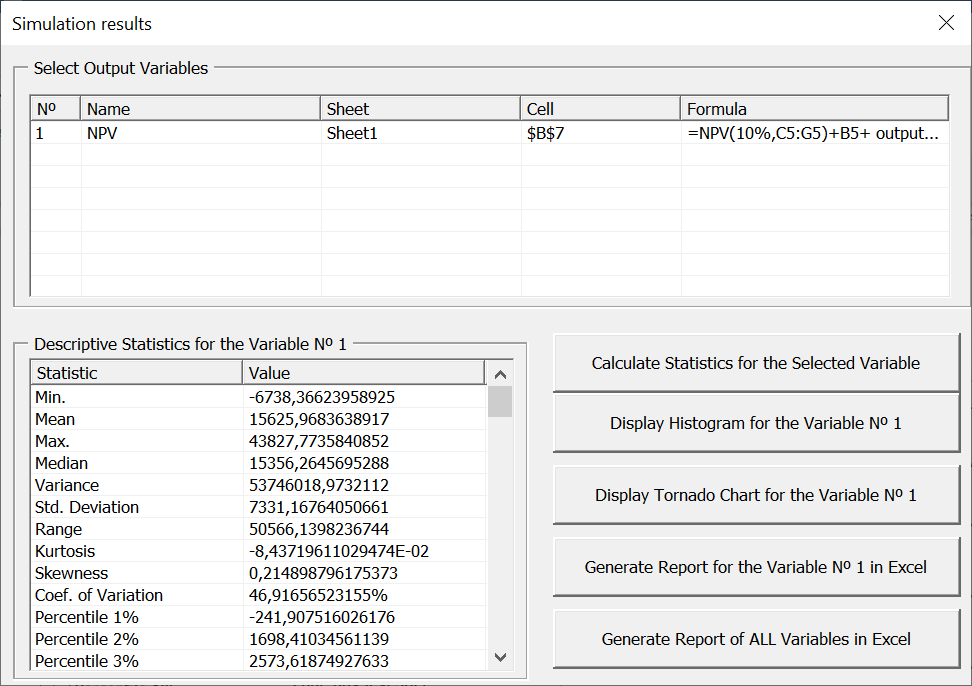Select the Range statistic row label
Screen dimensions: 972x686
coord(58,529)
